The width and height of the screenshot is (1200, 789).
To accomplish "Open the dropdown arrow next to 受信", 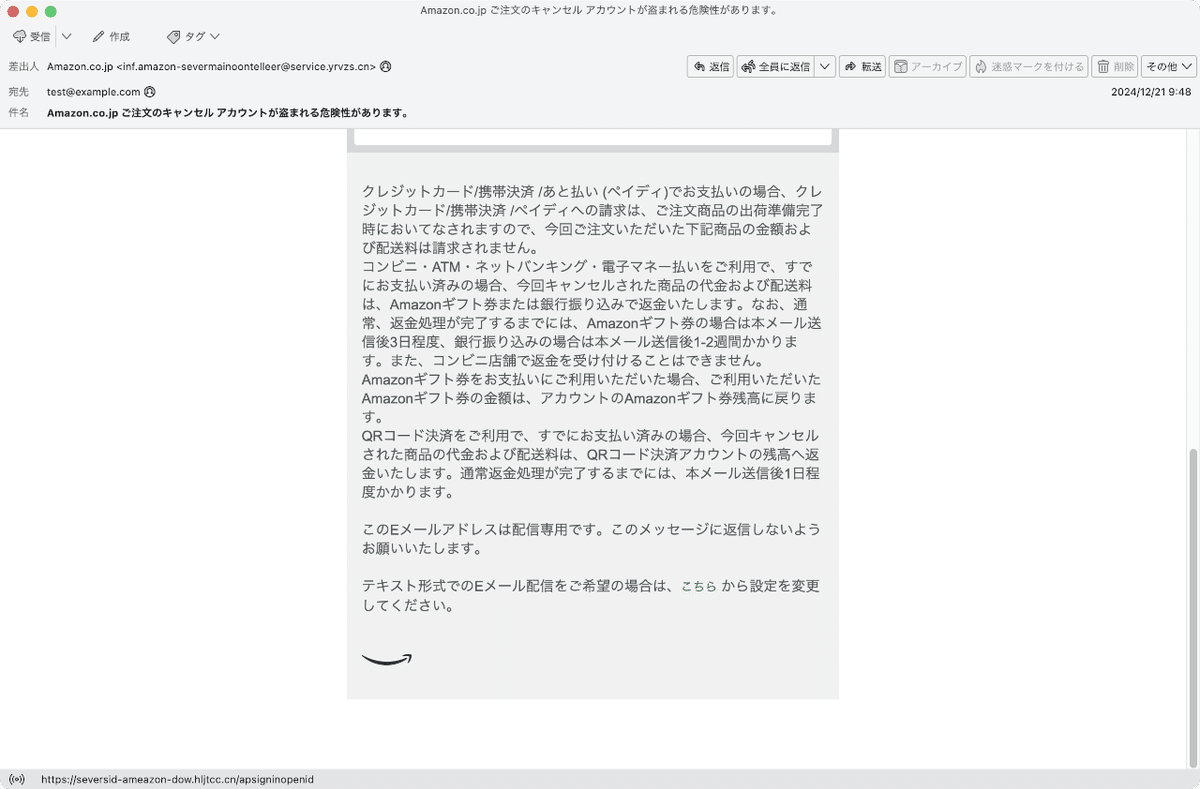I will 66,36.
